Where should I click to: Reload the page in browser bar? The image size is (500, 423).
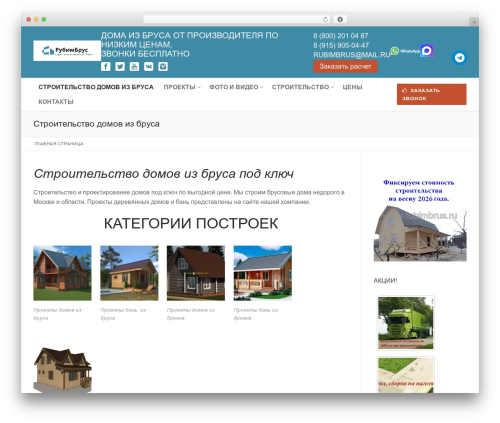pos(325,19)
